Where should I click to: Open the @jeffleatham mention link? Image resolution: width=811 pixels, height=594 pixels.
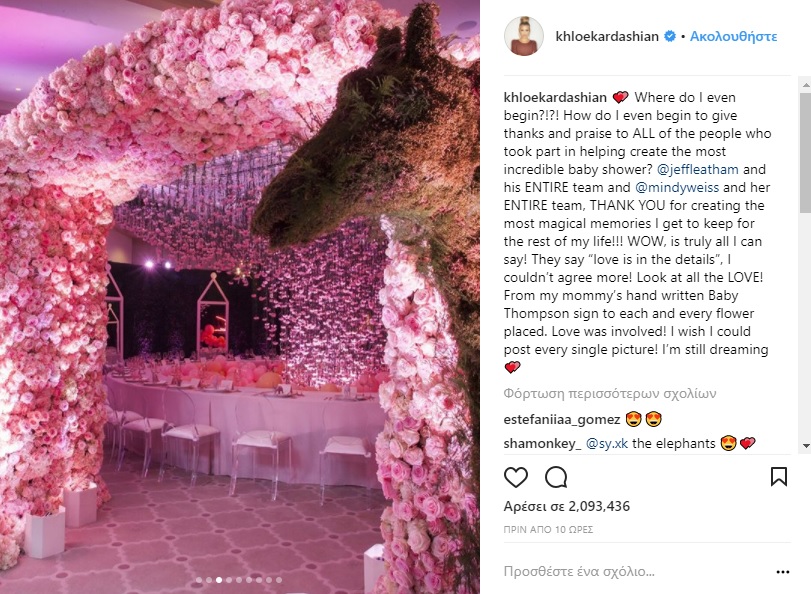click(698, 169)
